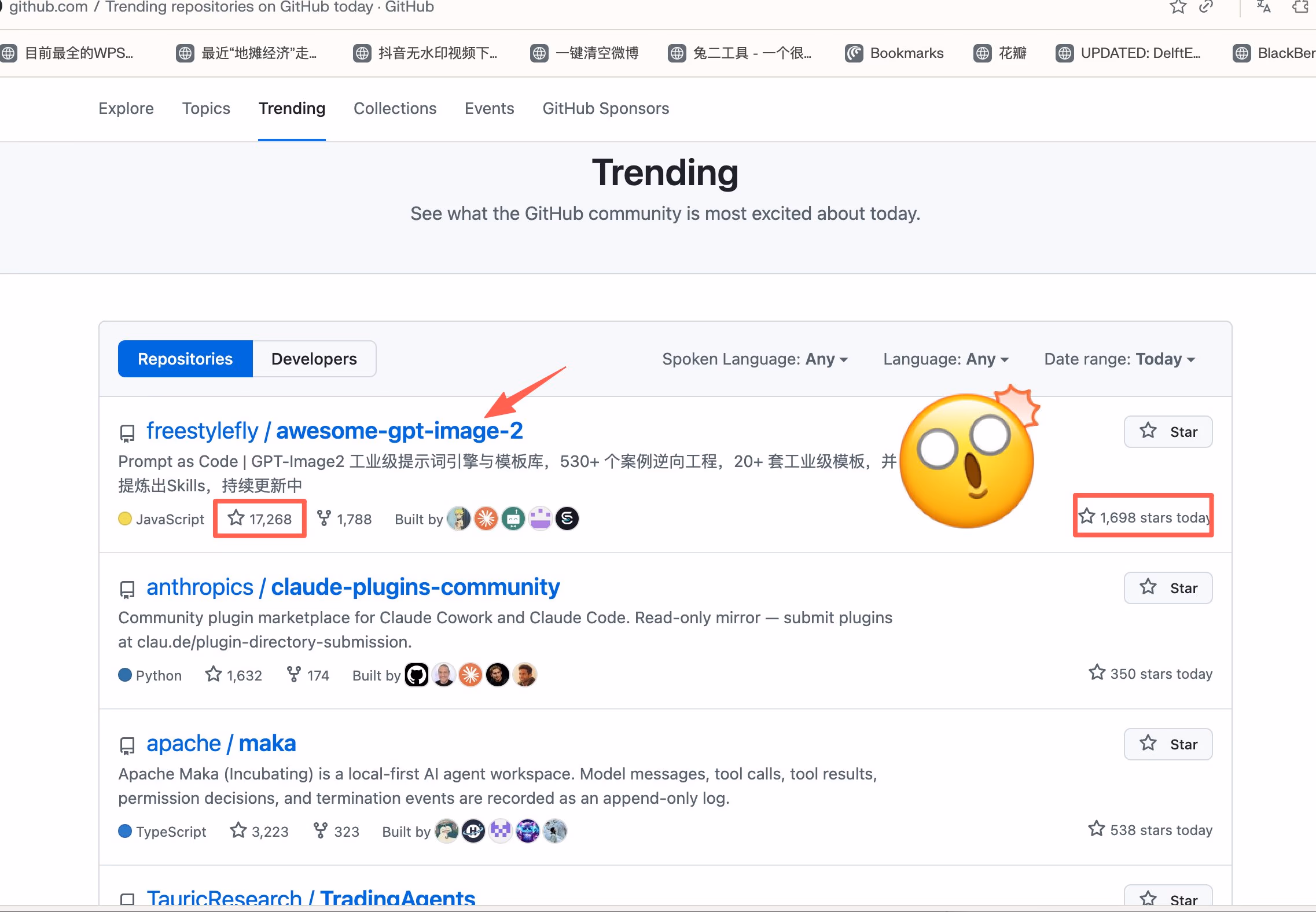The width and height of the screenshot is (1316, 912).
Task: Click orange asterisk avatar of claude-plugins-community
Action: (470, 675)
